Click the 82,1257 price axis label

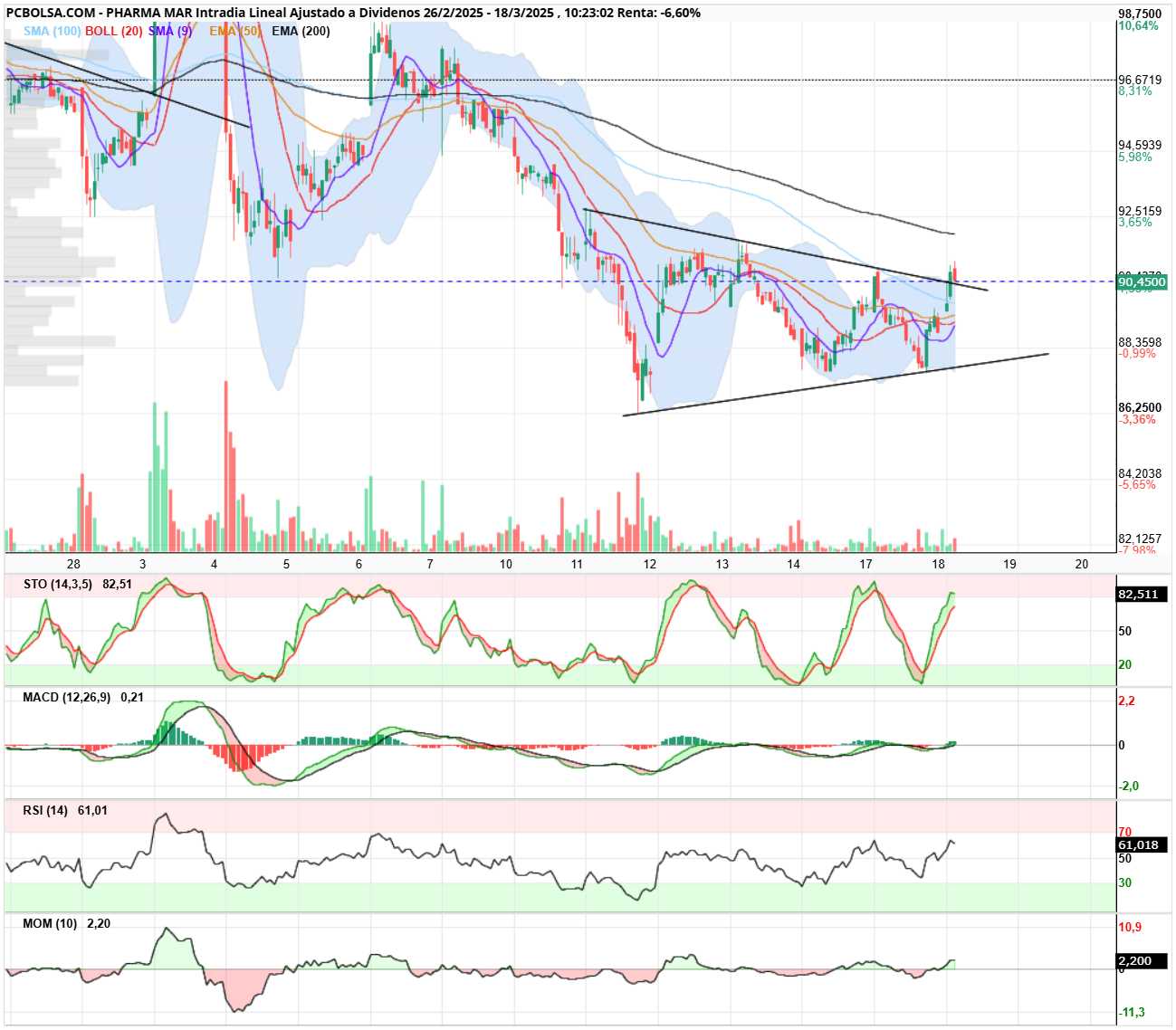(1140, 539)
